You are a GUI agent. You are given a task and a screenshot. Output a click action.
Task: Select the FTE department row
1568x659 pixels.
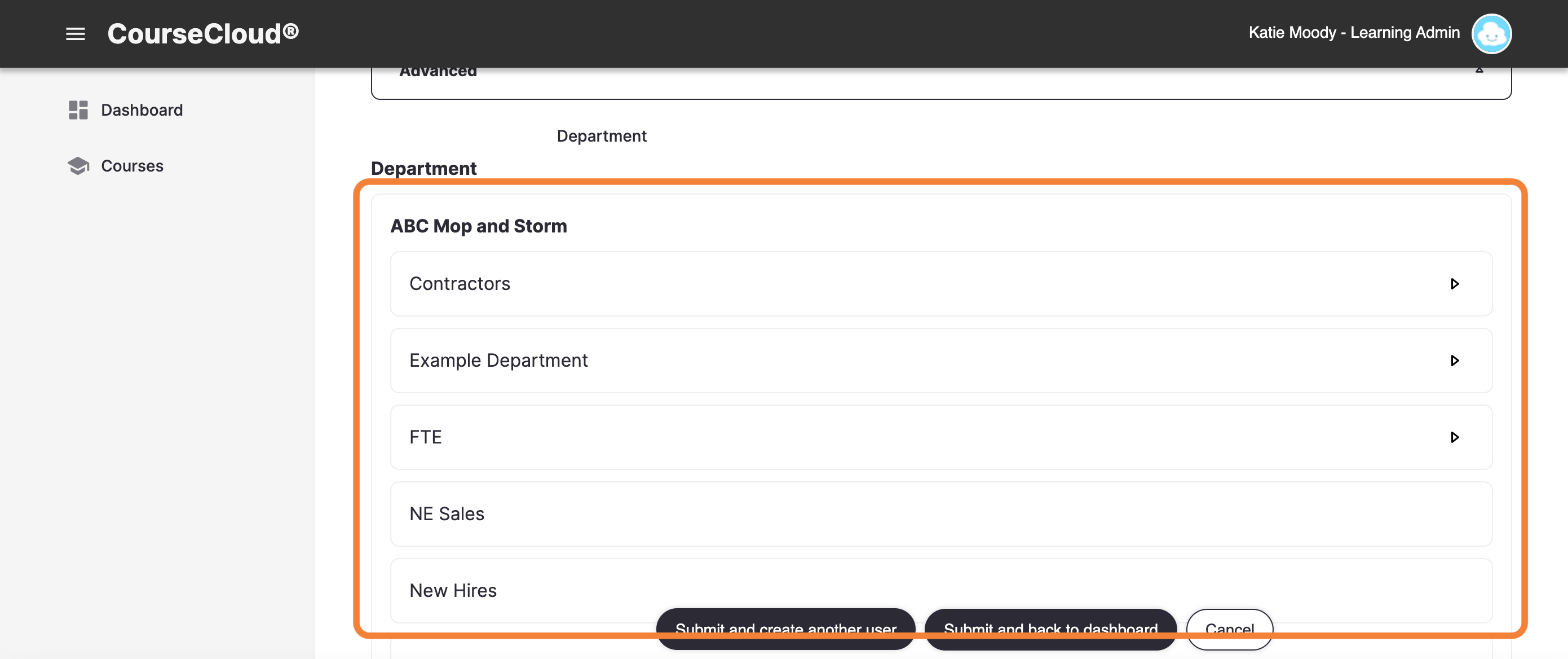(x=941, y=437)
